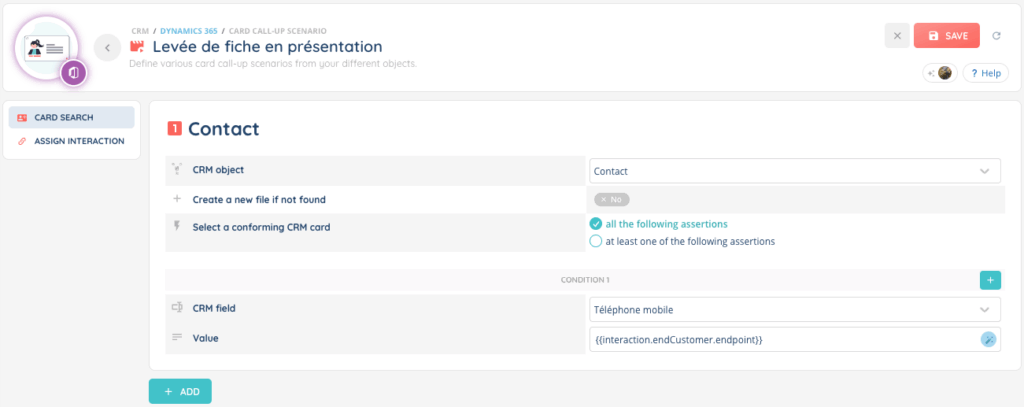Viewport: 1024px width, 407px height.
Task: Click the back arrow next to the title
Action: 107,47
